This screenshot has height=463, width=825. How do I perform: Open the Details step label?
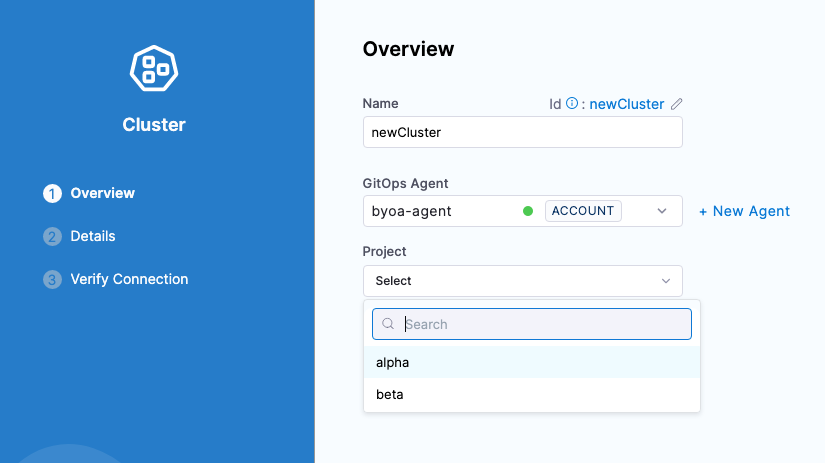[92, 236]
